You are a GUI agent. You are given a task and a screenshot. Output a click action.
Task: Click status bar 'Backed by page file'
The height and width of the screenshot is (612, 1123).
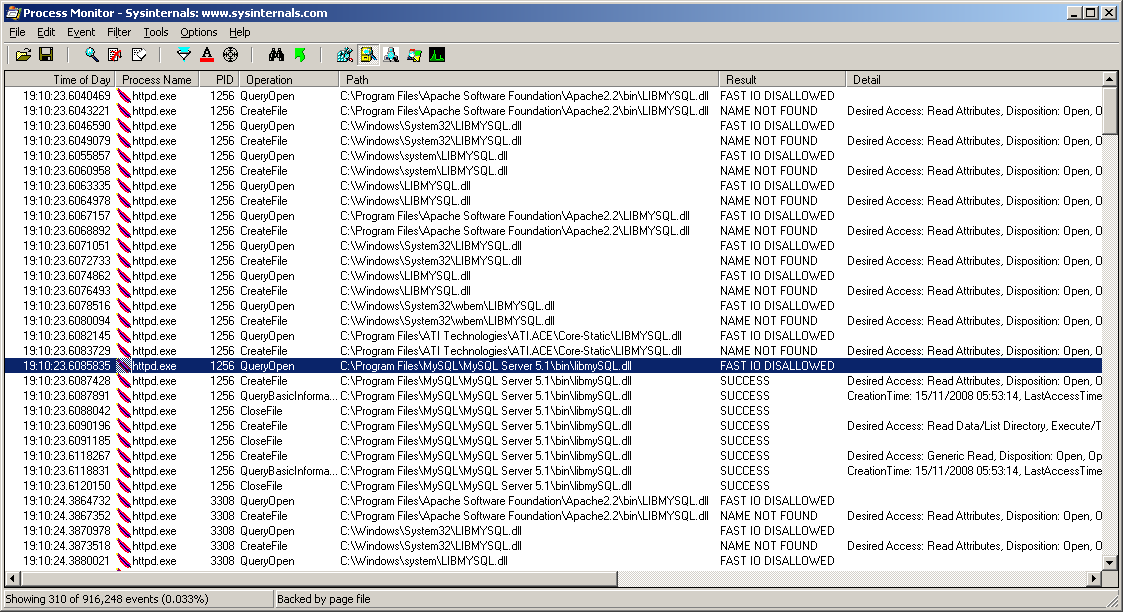(324, 599)
